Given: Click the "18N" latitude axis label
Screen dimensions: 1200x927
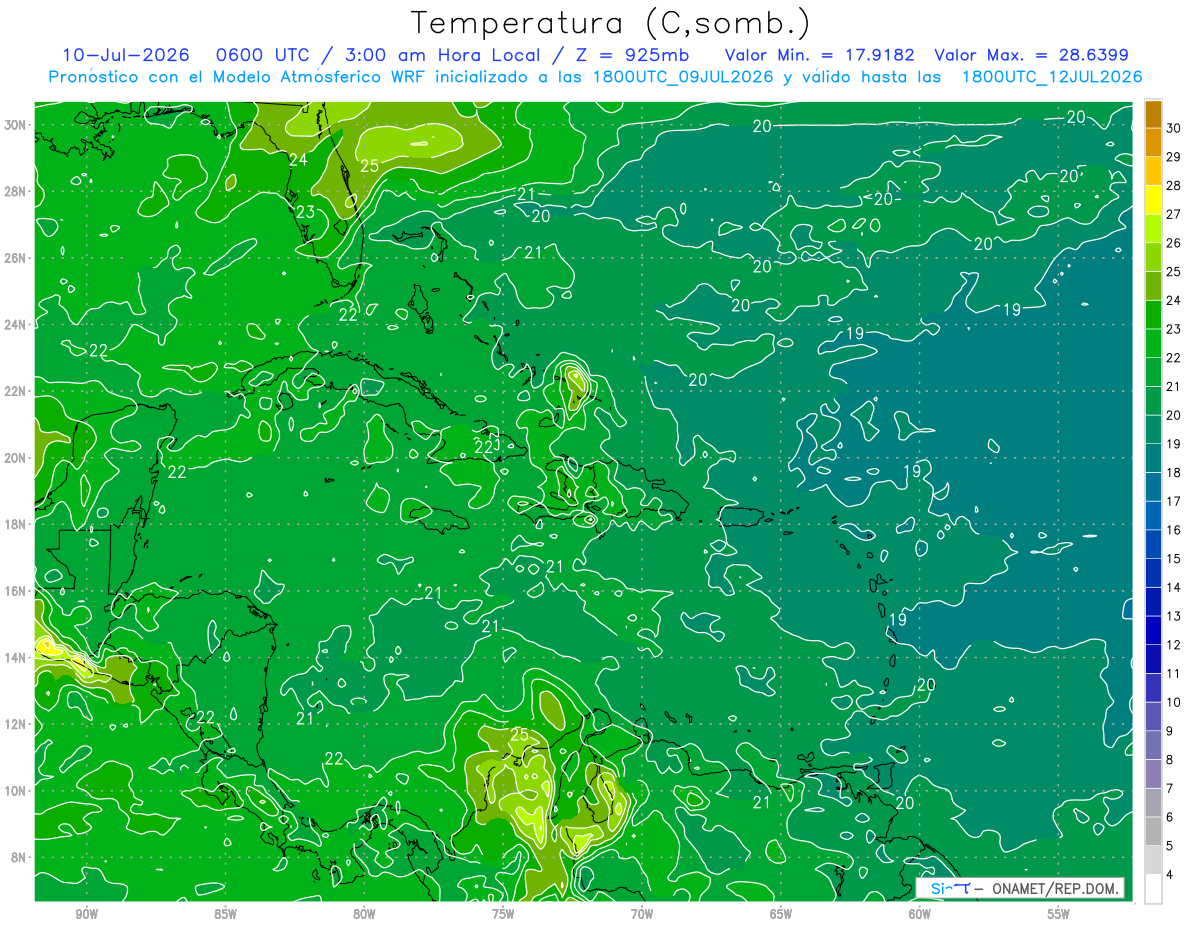Looking at the screenshot, I should 16,524.
